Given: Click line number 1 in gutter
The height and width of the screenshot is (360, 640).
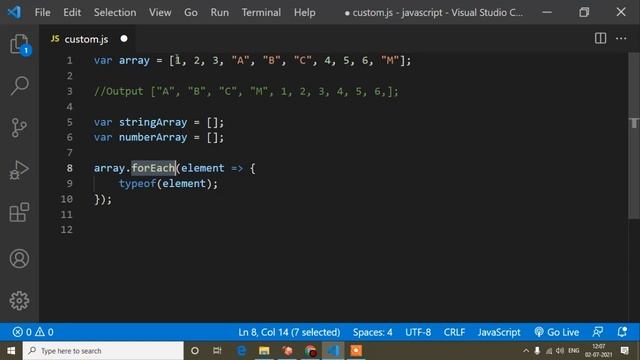Looking at the screenshot, I should [69, 60].
